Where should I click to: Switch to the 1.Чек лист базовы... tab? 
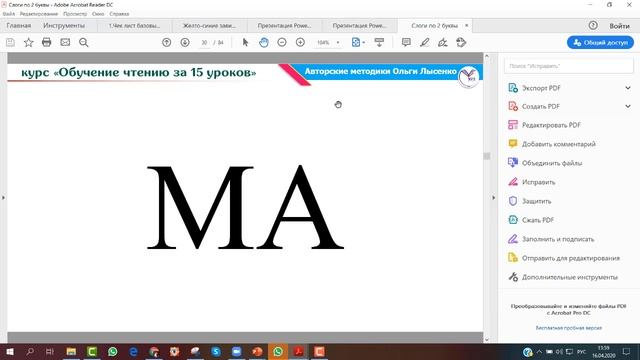point(135,26)
